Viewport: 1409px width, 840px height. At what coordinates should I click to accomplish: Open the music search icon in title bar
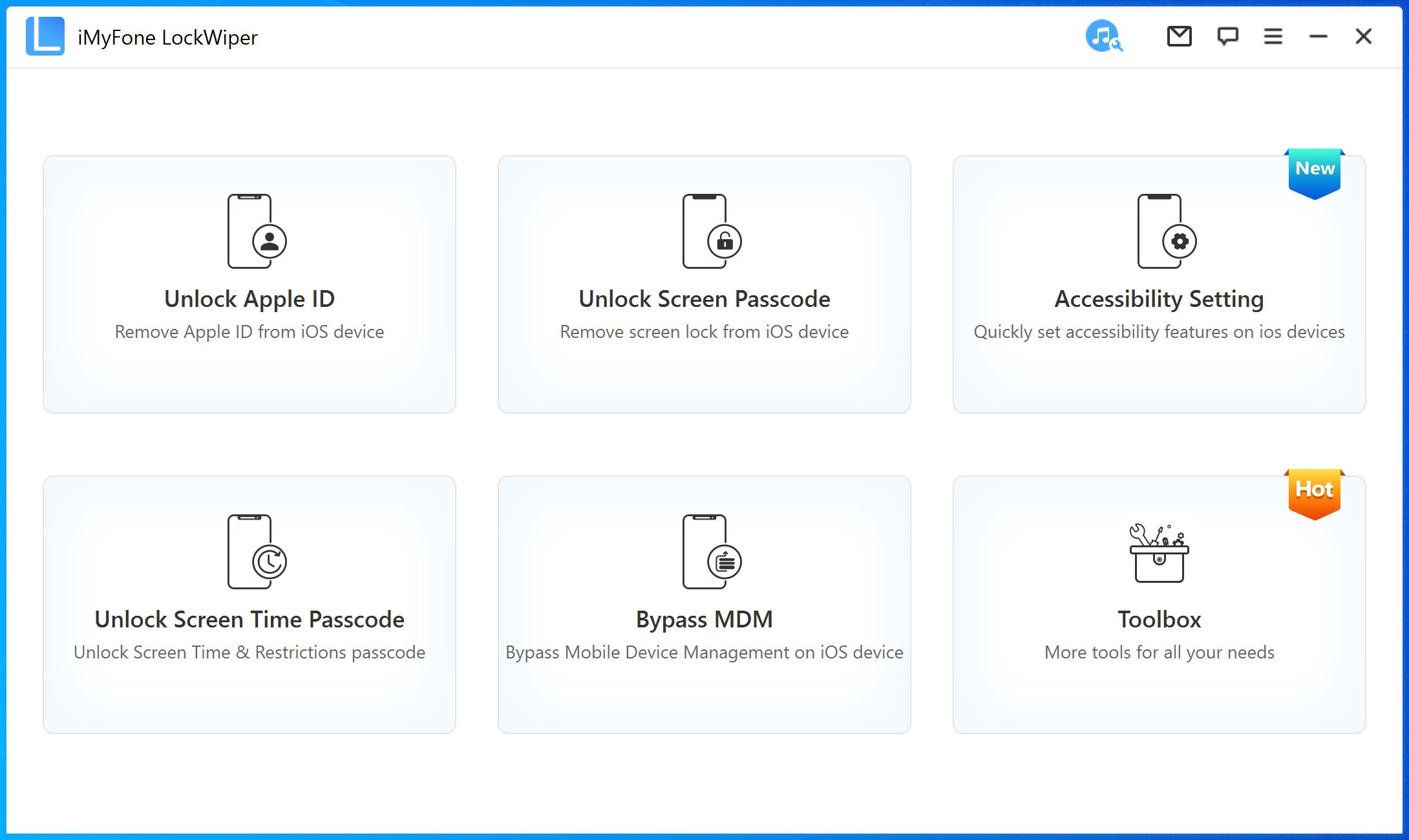1103,36
